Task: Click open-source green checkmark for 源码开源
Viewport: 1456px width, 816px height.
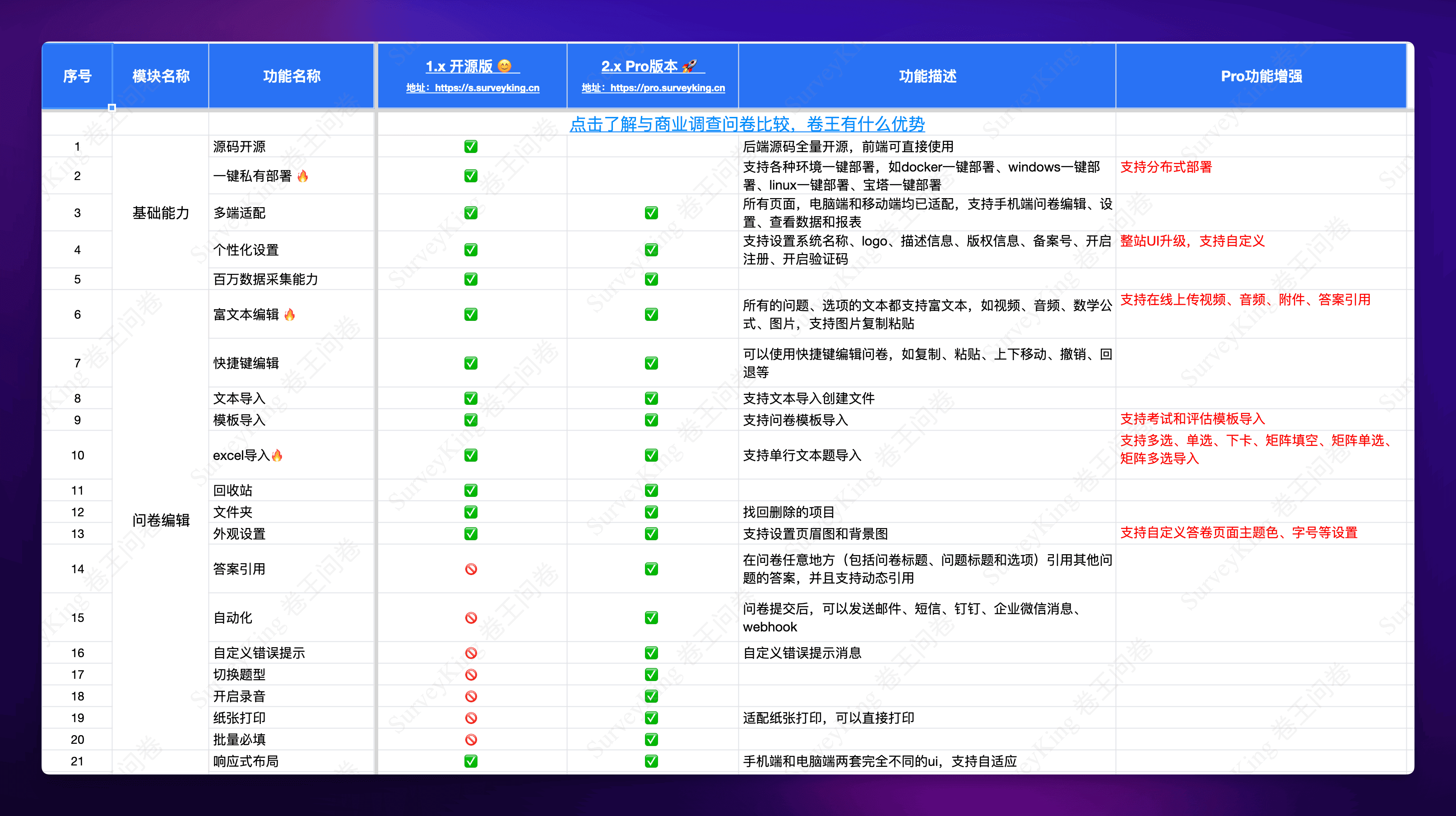Action: (x=471, y=147)
